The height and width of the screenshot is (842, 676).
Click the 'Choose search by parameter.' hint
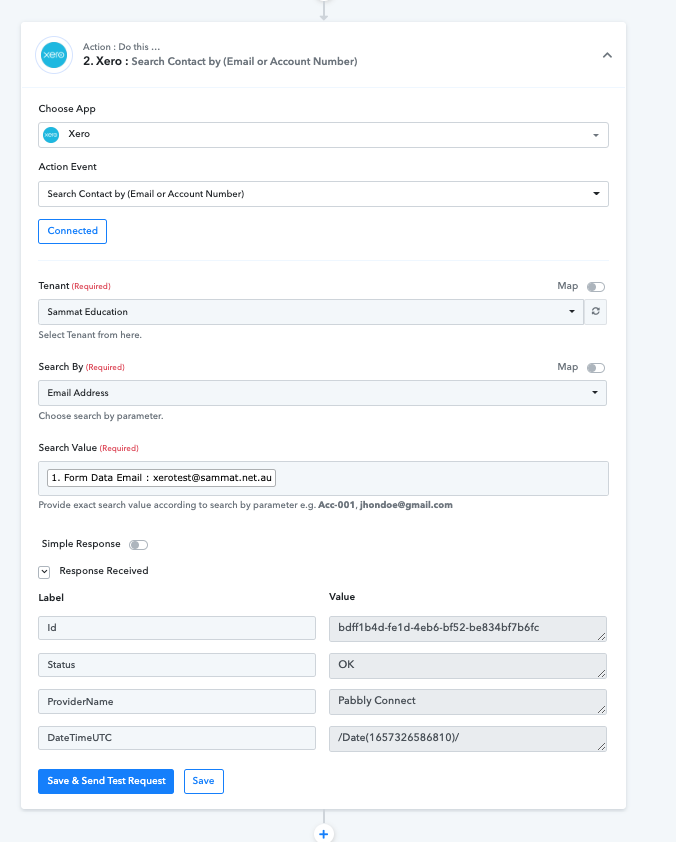point(101,416)
